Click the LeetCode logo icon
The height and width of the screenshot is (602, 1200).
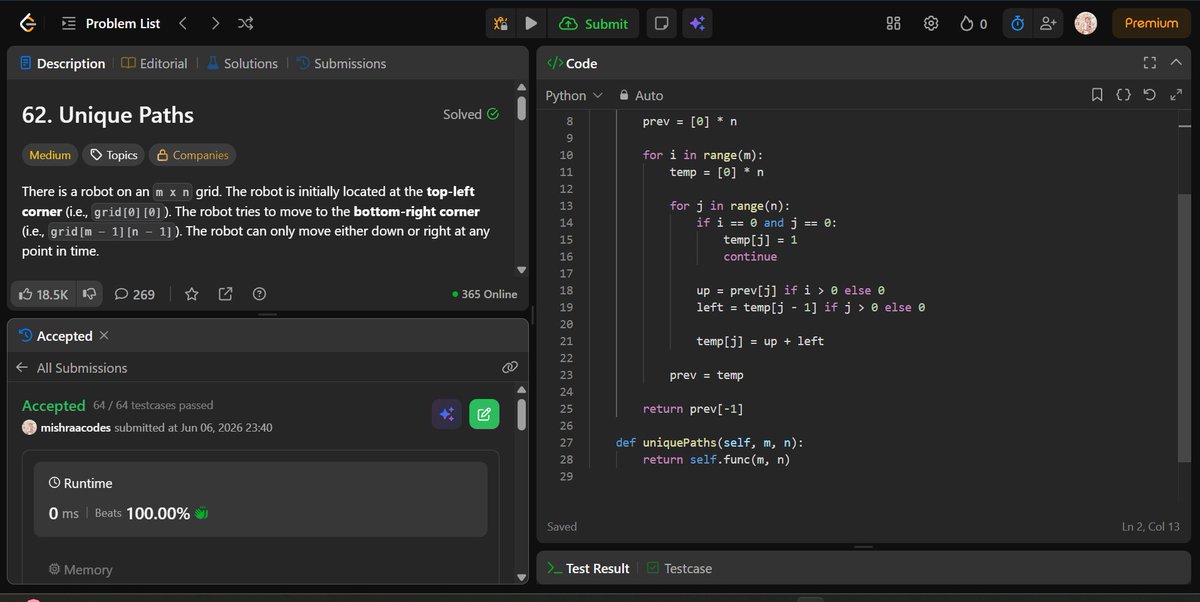(x=26, y=23)
